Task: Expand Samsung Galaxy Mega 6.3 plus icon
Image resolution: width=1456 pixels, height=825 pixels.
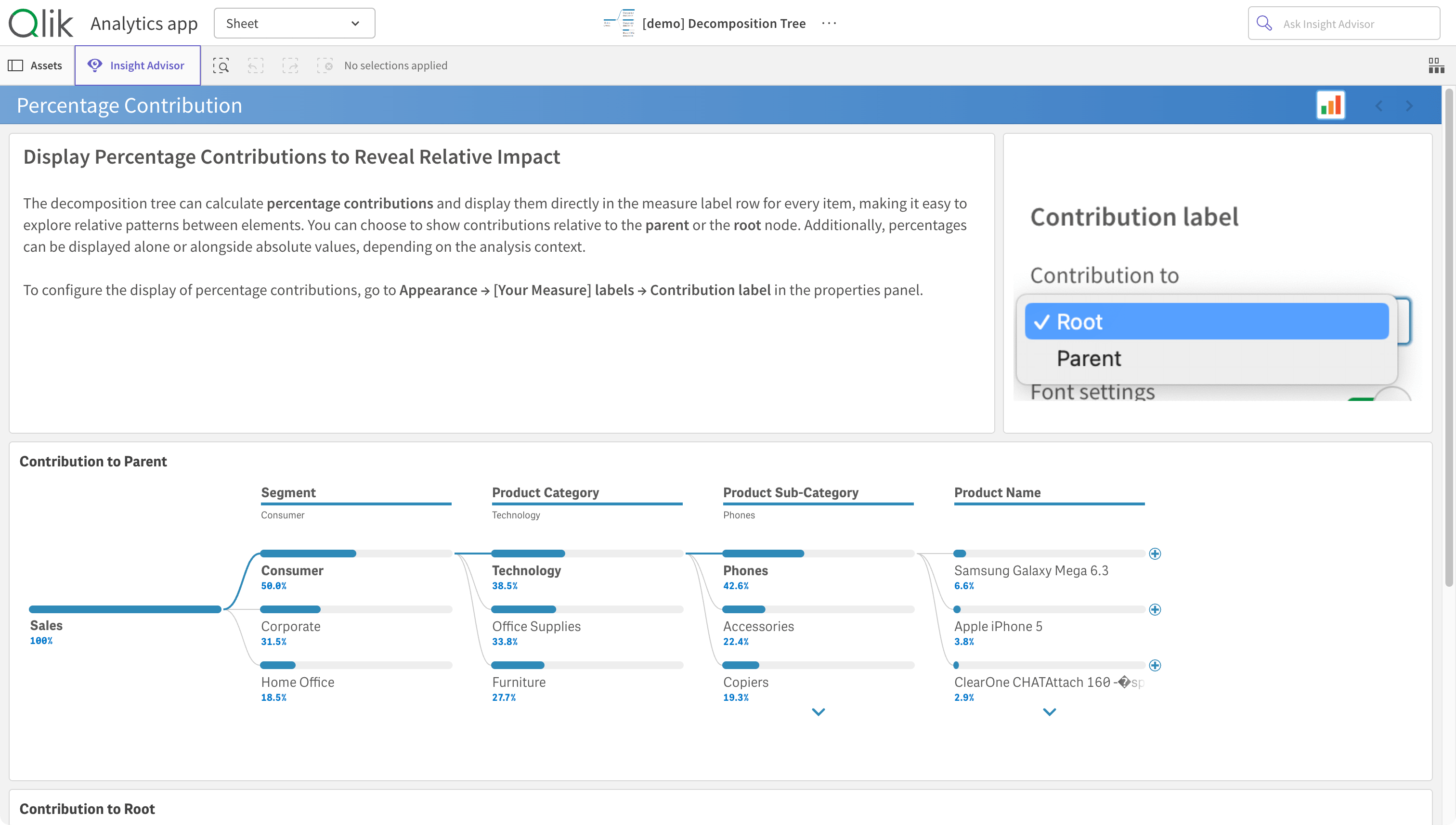Action: (x=1155, y=554)
